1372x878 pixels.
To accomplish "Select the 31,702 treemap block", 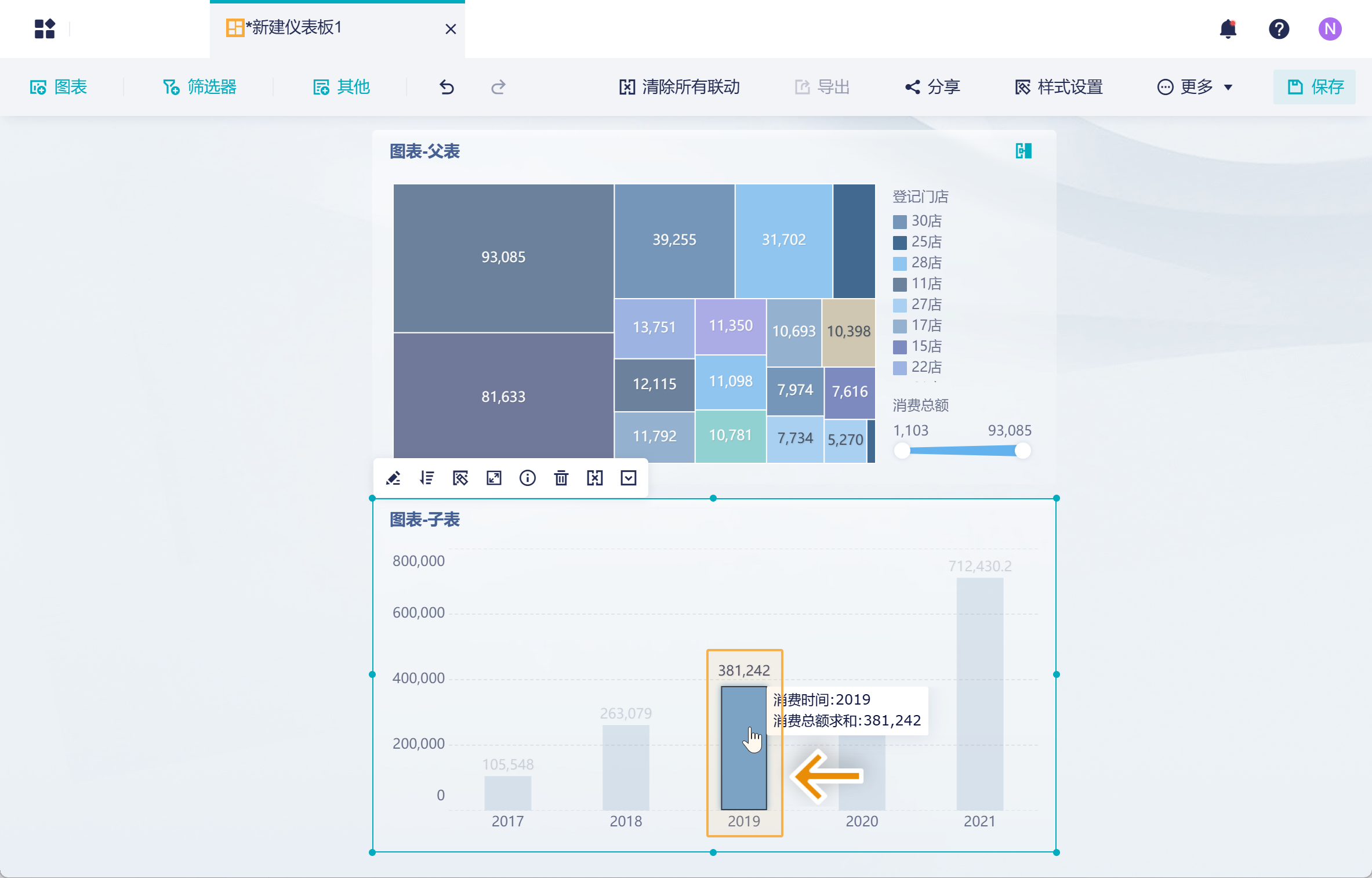I will click(x=784, y=241).
